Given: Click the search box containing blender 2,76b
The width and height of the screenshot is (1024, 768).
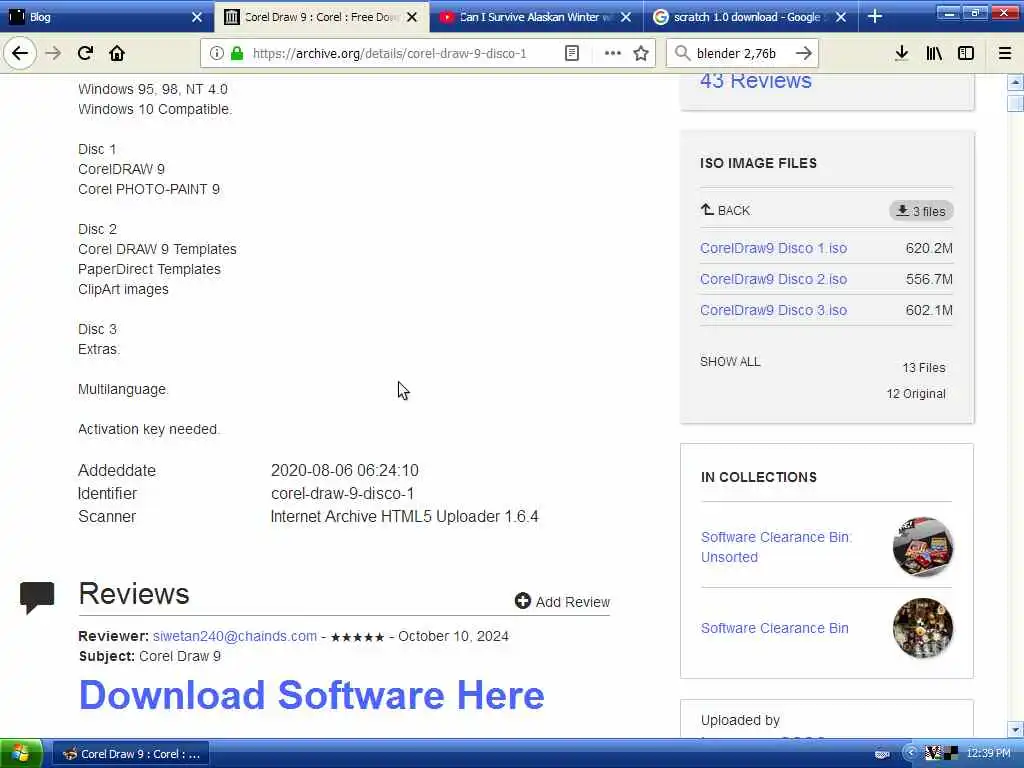Looking at the screenshot, I should pyautogui.click(x=741, y=54).
